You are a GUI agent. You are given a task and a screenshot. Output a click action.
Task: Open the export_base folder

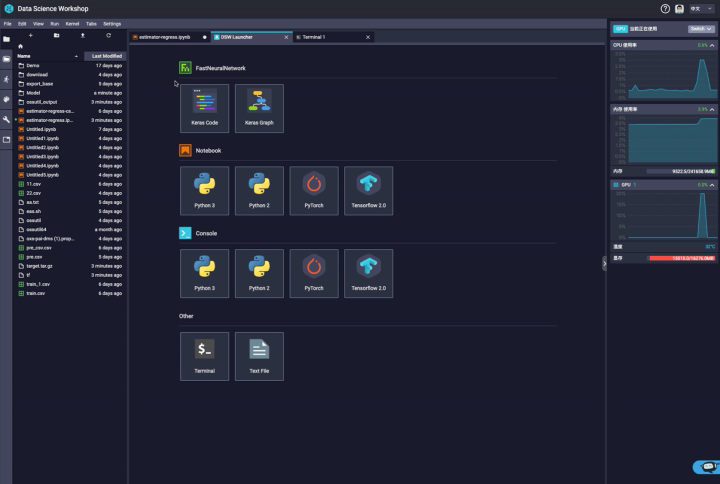pos(70,84)
